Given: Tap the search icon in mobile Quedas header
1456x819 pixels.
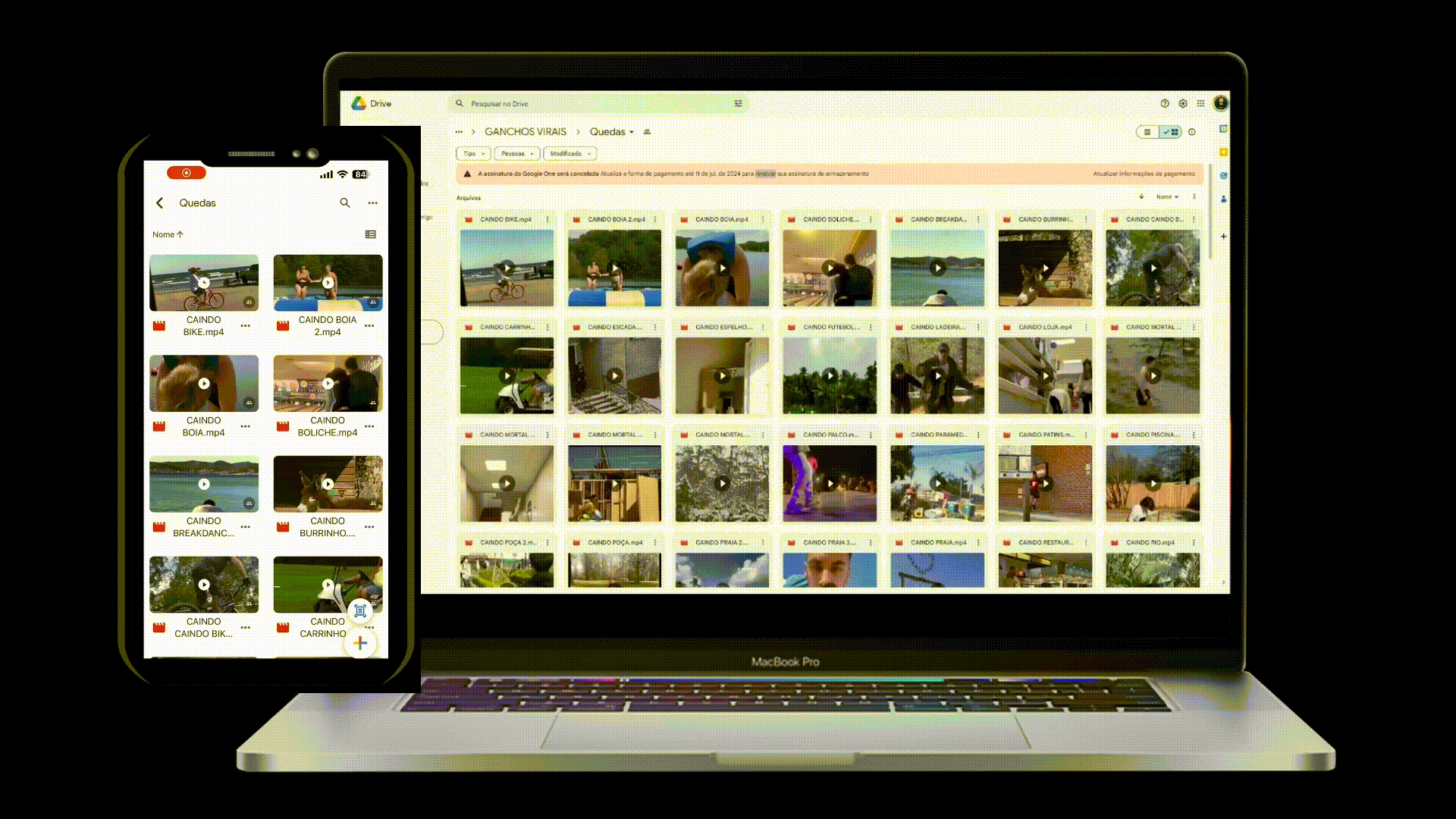Looking at the screenshot, I should coord(345,203).
